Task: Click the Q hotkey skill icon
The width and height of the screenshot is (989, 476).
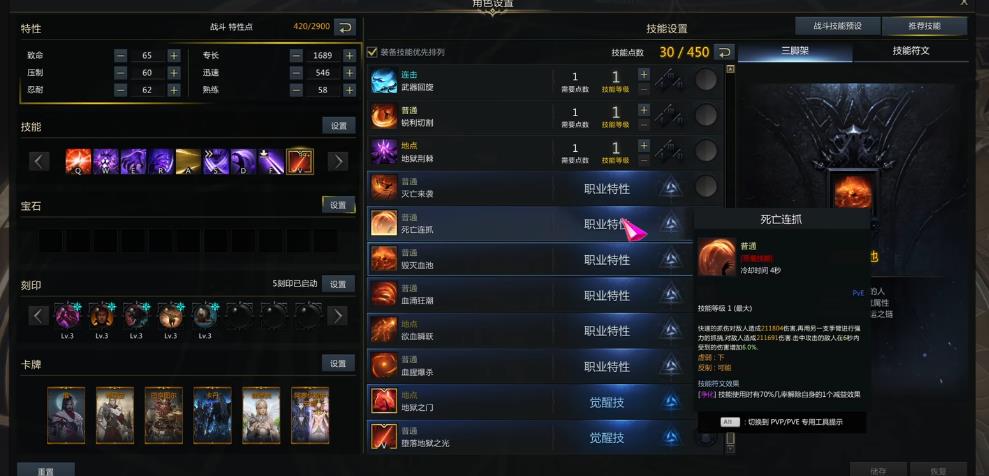Action: [x=78, y=161]
